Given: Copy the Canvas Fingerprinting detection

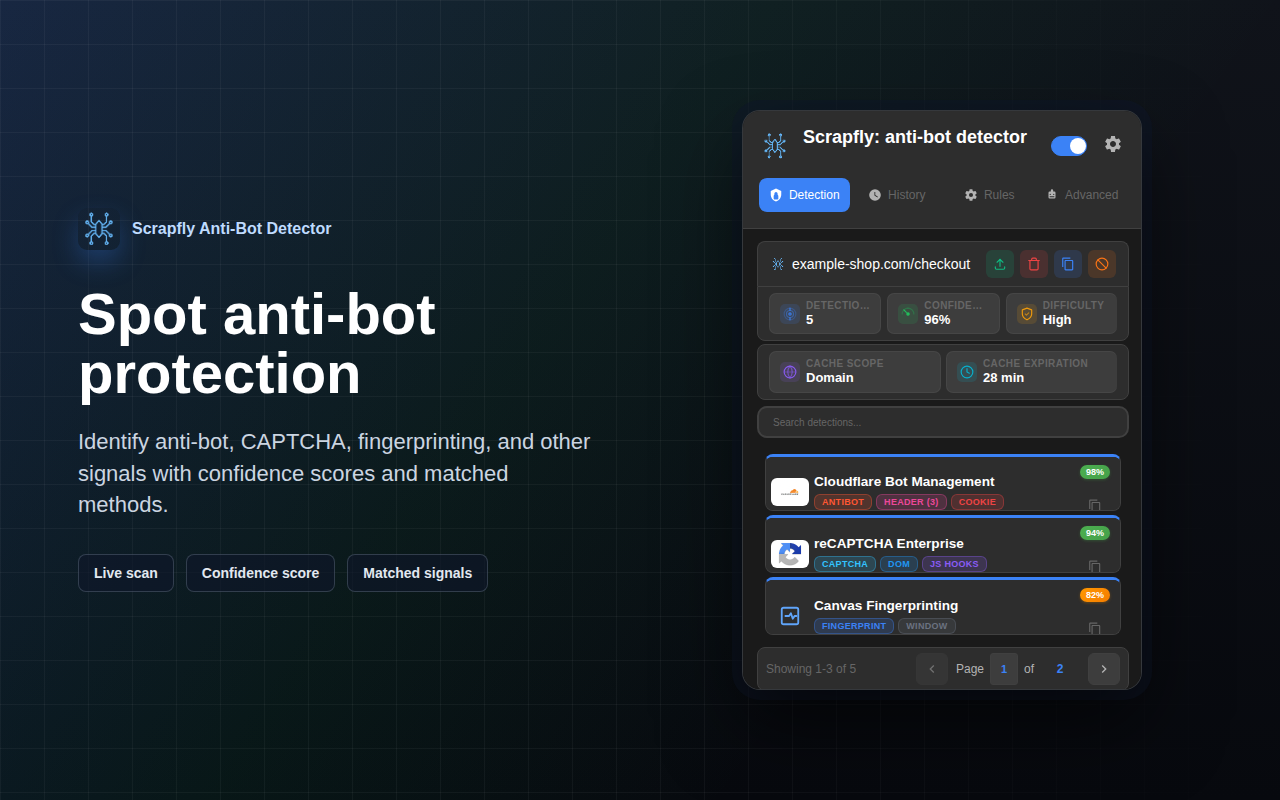Looking at the screenshot, I should (x=1095, y=628).
